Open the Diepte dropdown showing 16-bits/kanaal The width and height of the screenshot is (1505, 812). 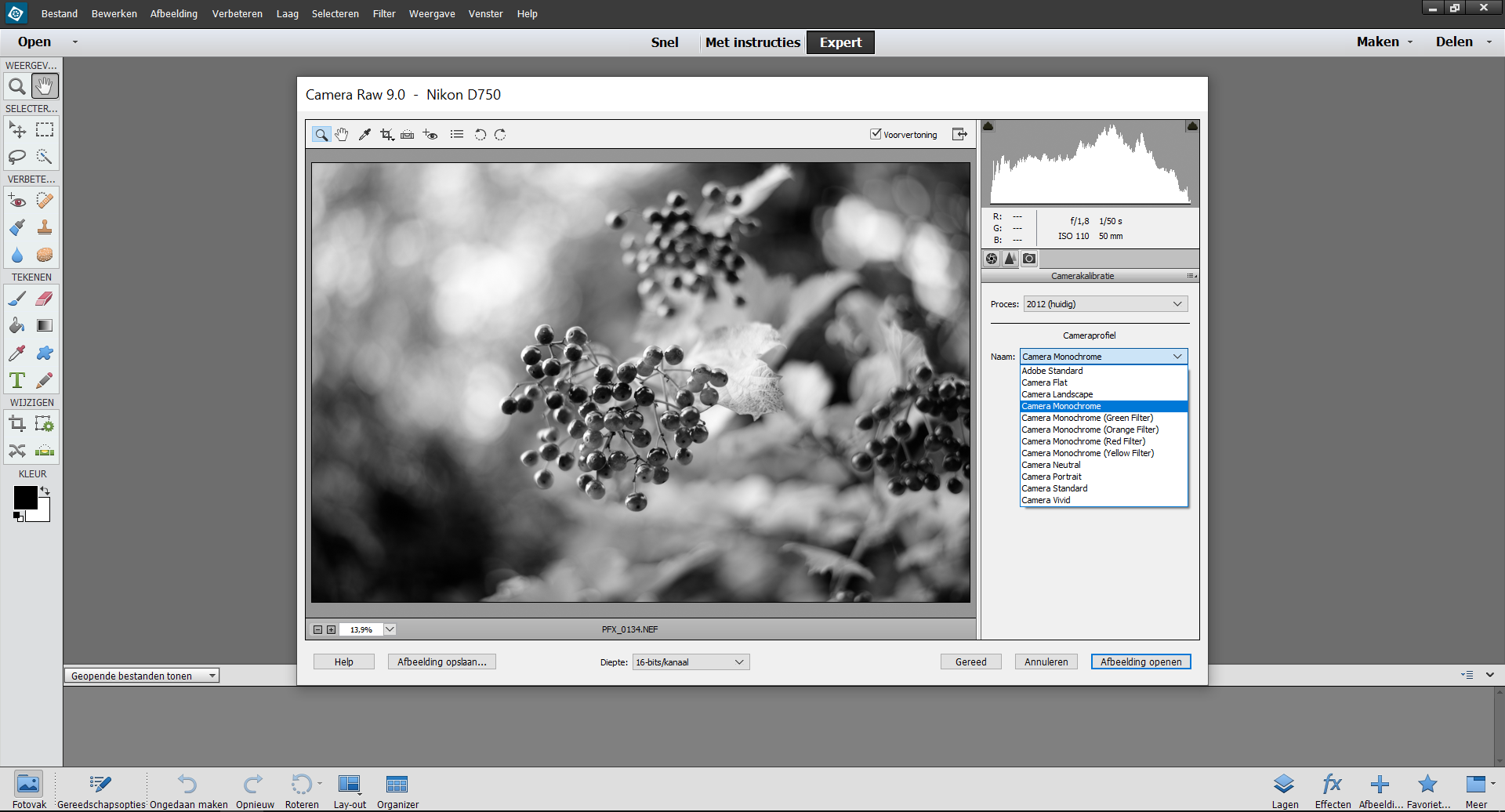689,662
